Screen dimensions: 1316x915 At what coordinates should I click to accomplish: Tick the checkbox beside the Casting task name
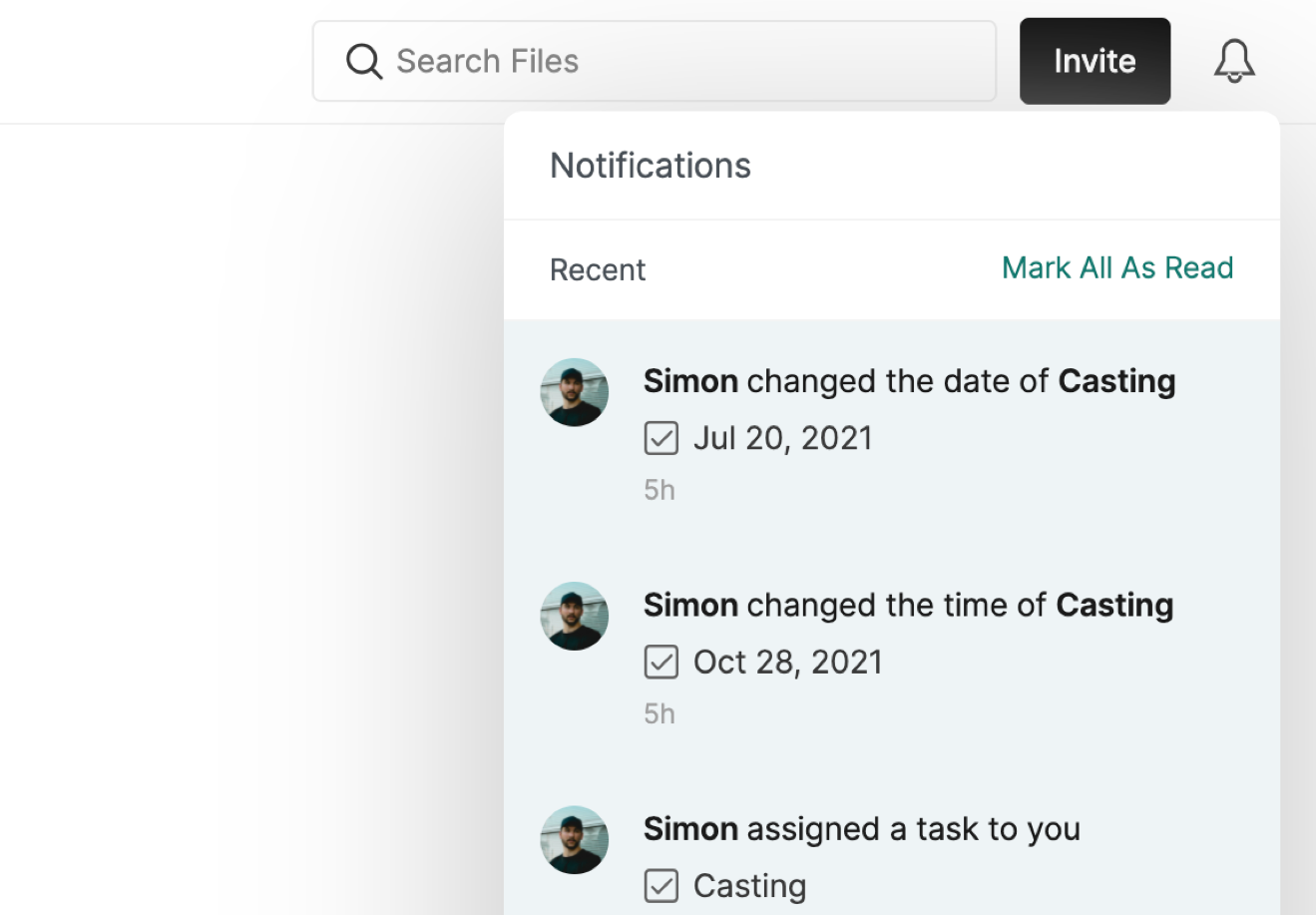[x=661, y=885]
